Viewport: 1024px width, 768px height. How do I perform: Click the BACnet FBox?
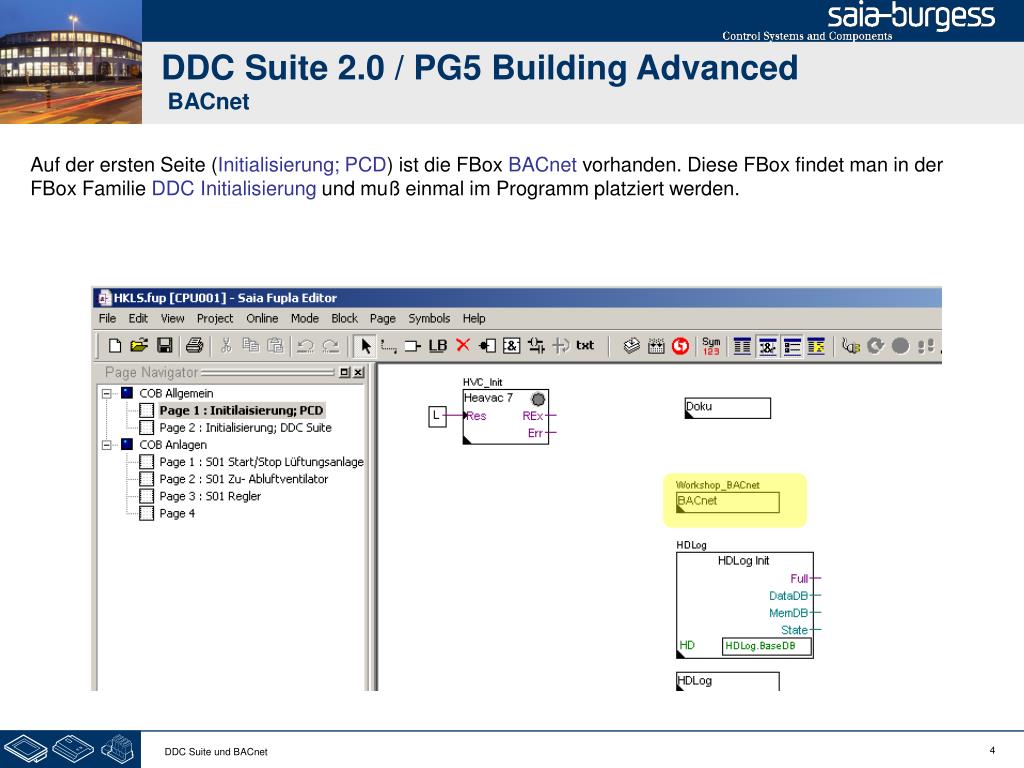click(x=728, y=502)
